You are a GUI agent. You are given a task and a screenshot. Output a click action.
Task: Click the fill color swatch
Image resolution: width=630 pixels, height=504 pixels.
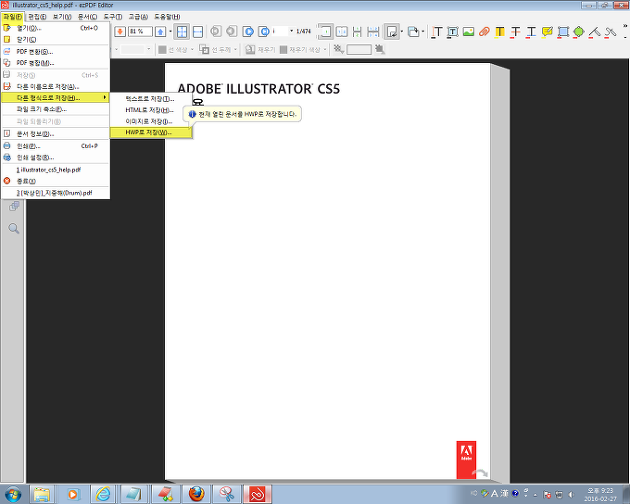click(x=284, y=49)
